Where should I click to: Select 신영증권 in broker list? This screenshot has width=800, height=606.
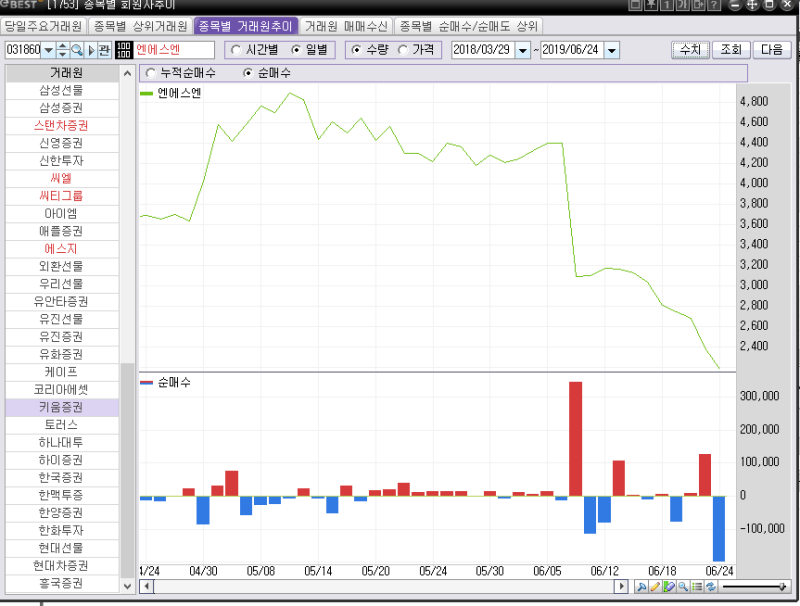tap(62, 143)
